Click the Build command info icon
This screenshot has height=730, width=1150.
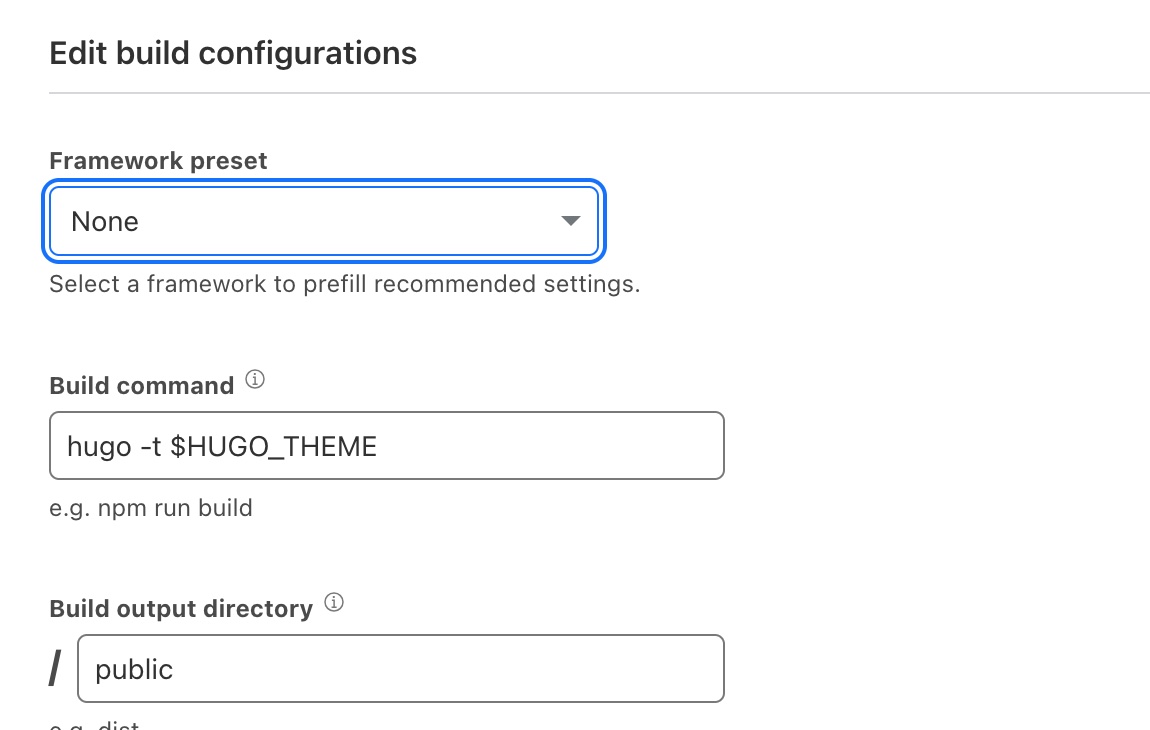click(x=255, y=380)
